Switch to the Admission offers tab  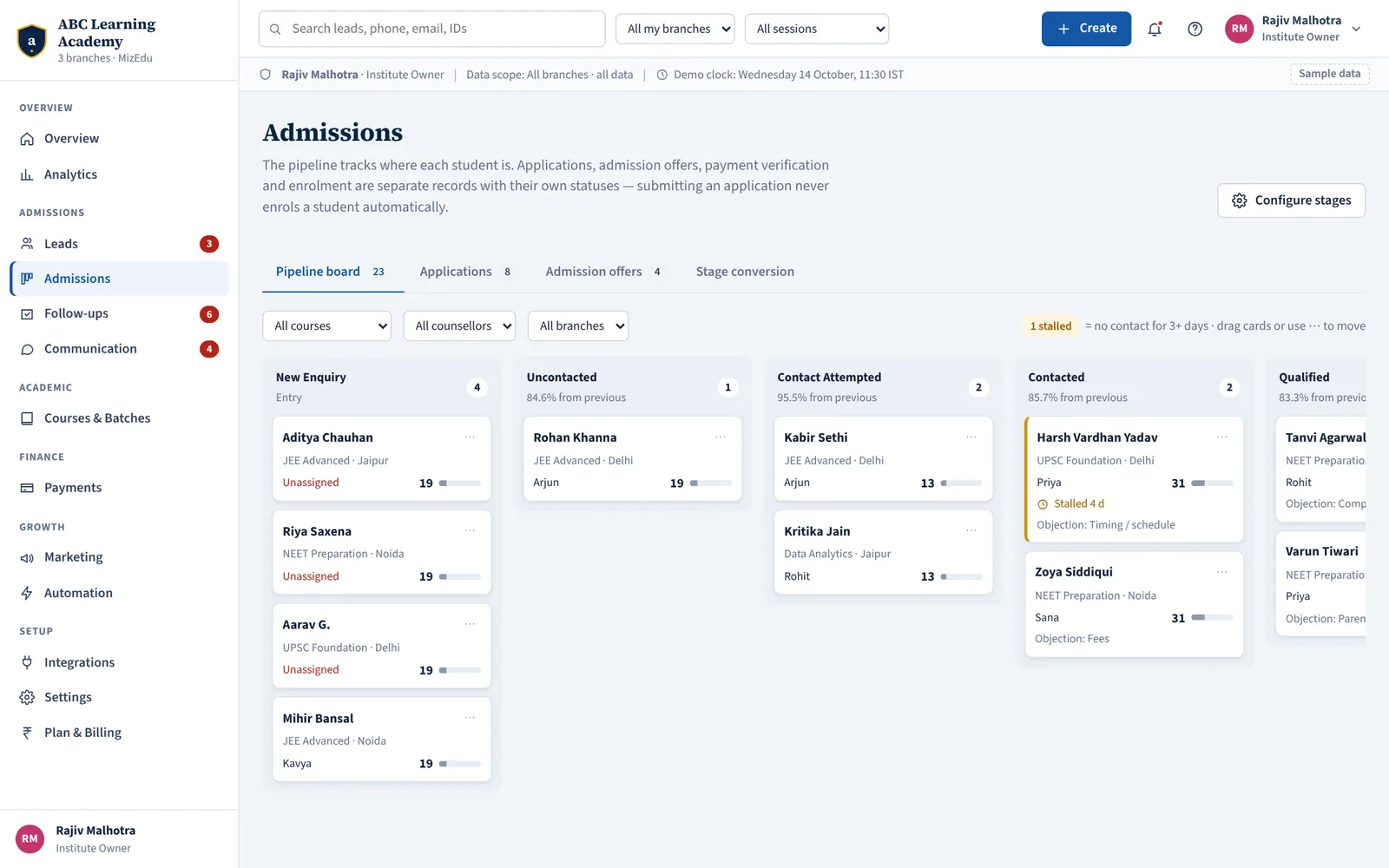click(603, 272)
